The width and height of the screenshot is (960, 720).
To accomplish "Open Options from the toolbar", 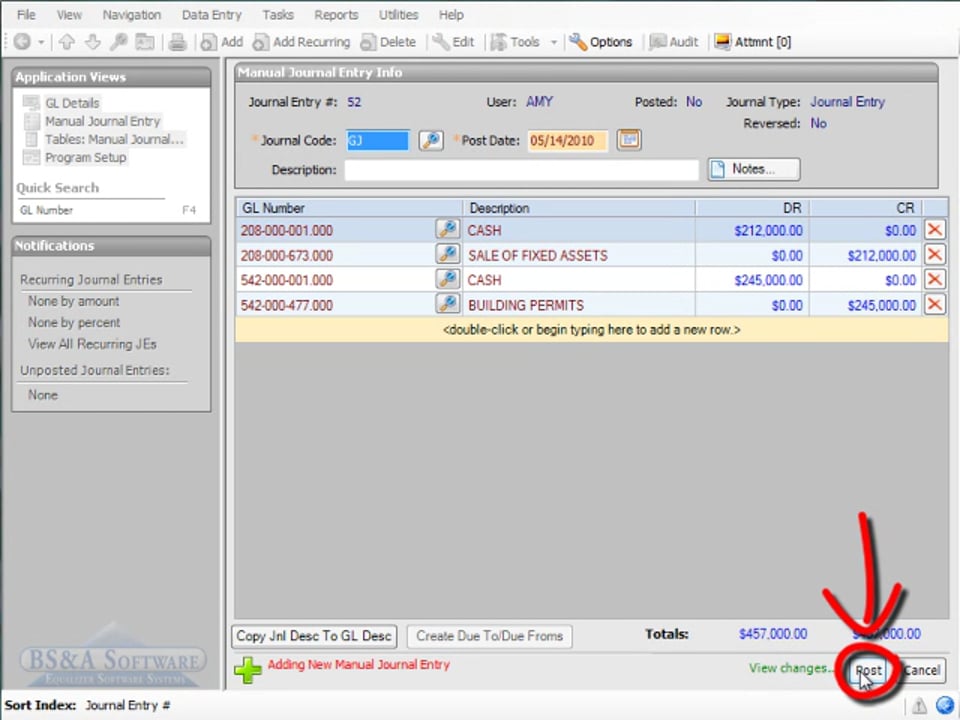I will pyautogui.click(x=601, y=42).
